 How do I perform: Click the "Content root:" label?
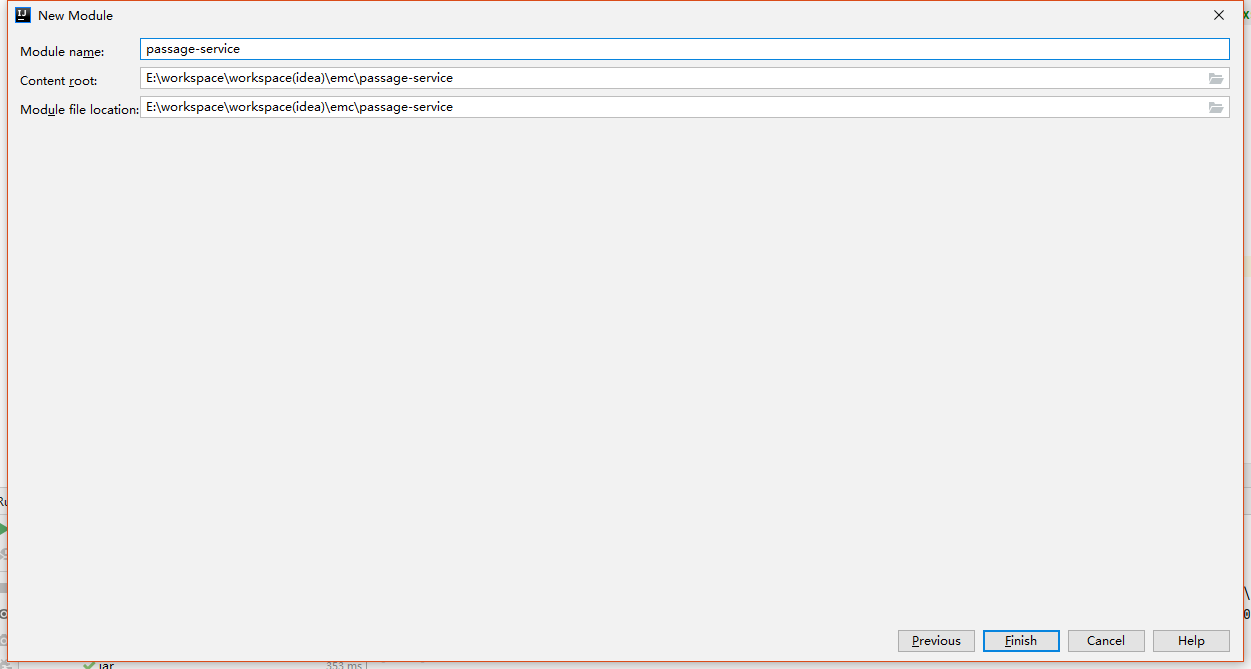tap(59, 80)
